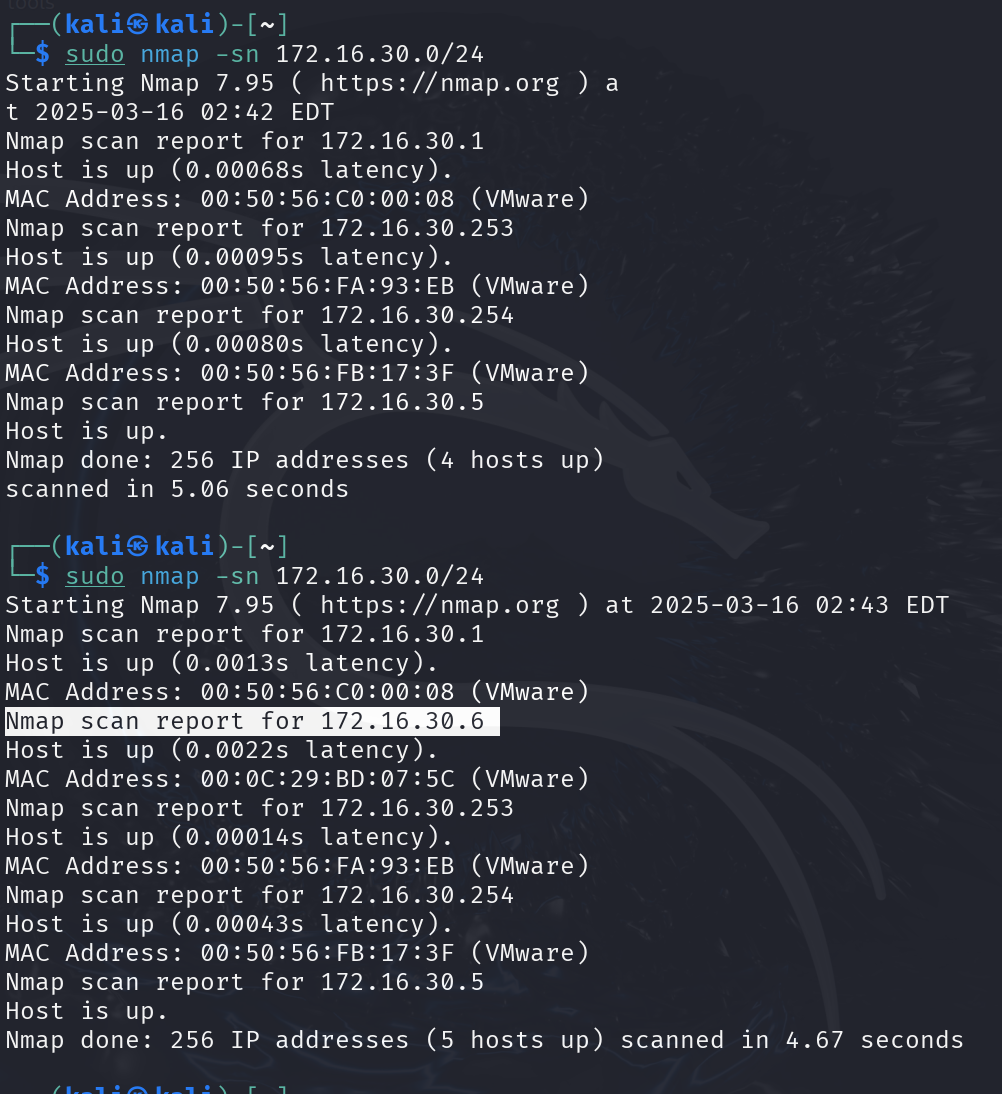Click the second prompt's dollar sign
The width and height of the screenshot is (1002, 1094).
pos(43,576)
